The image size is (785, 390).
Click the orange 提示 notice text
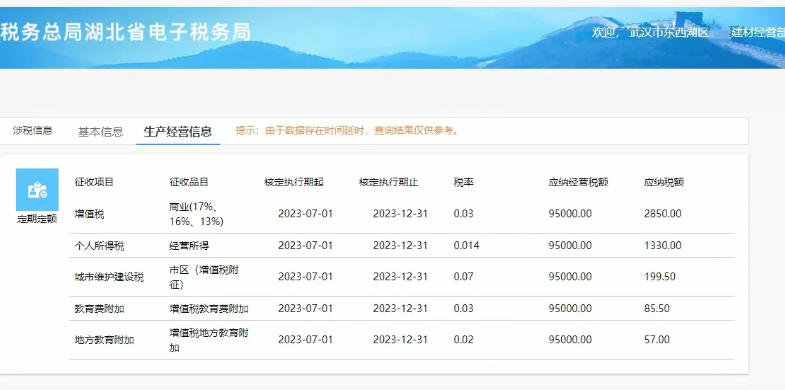tap(347, 131)
